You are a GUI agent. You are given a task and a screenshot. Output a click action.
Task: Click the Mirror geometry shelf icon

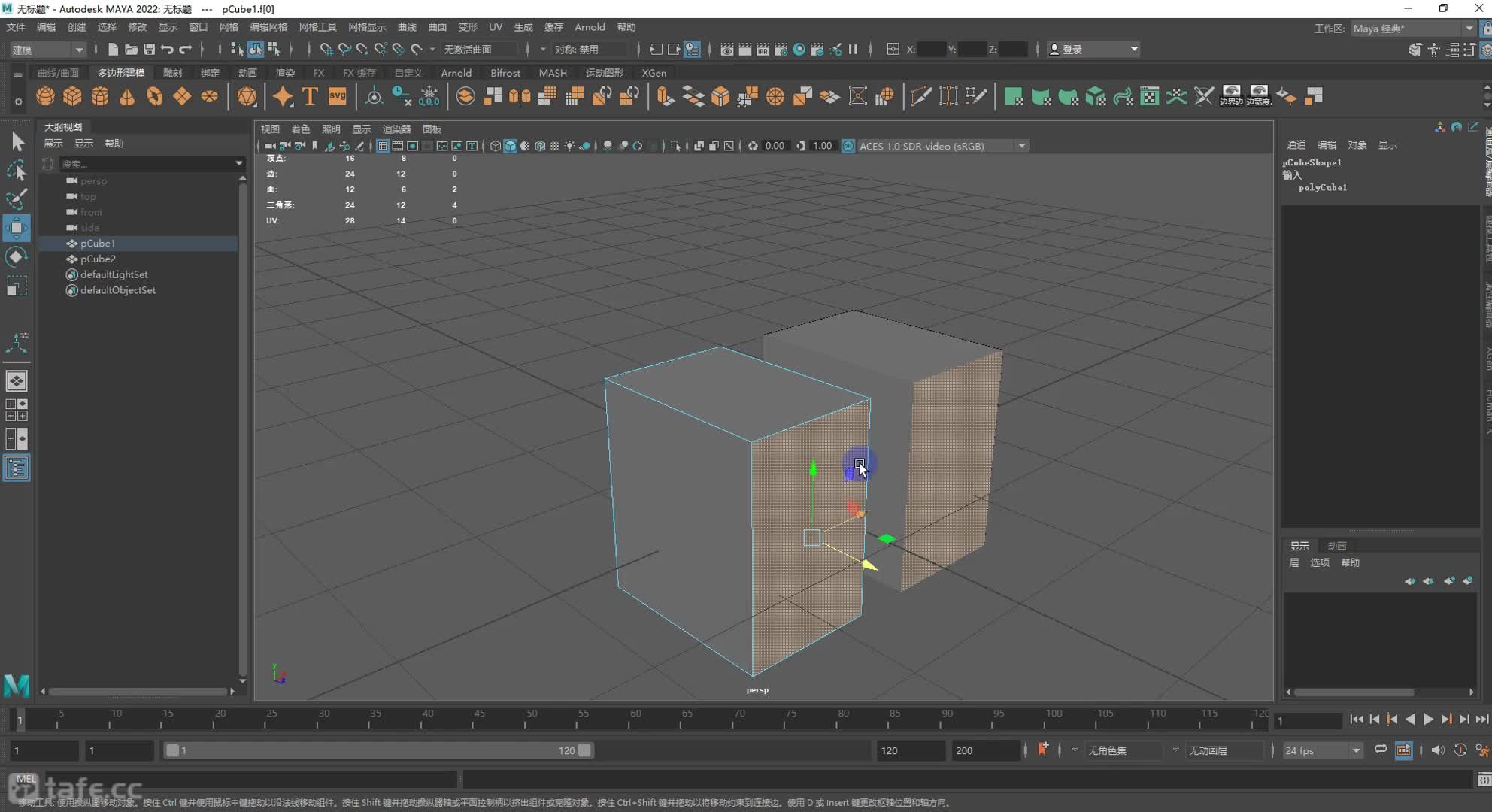(x=520, y=96)
